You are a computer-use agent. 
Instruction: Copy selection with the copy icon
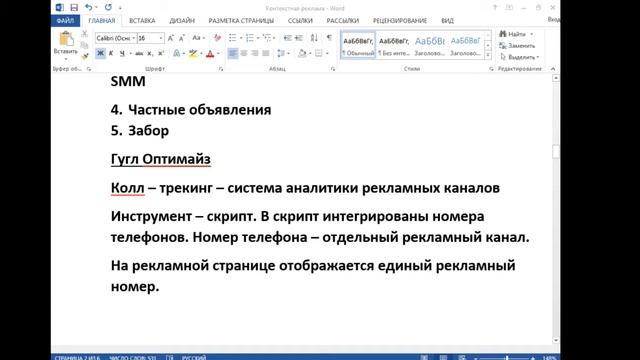click(84, 45)
